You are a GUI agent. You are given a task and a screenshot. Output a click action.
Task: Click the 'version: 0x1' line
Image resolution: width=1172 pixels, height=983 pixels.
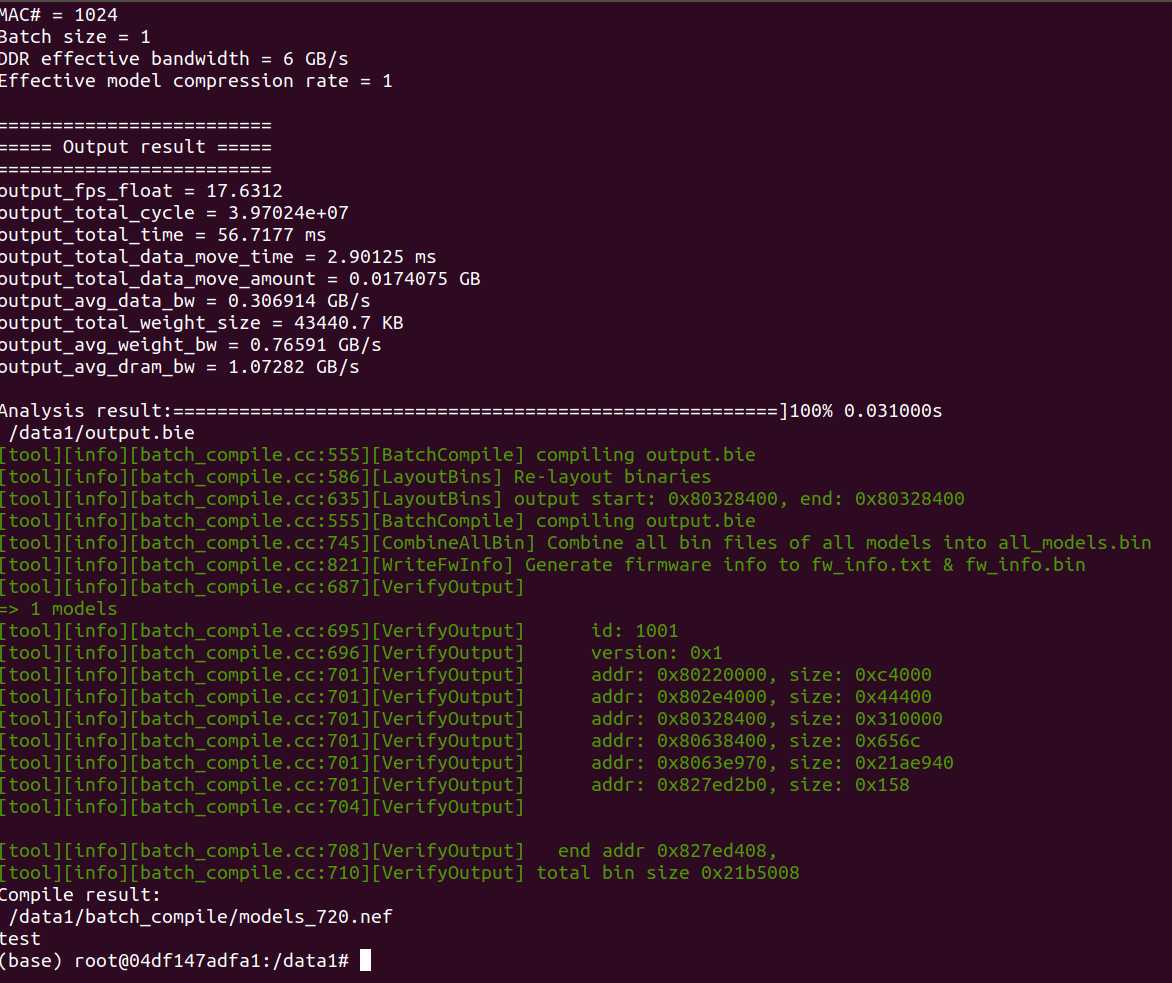pos(657,653)
